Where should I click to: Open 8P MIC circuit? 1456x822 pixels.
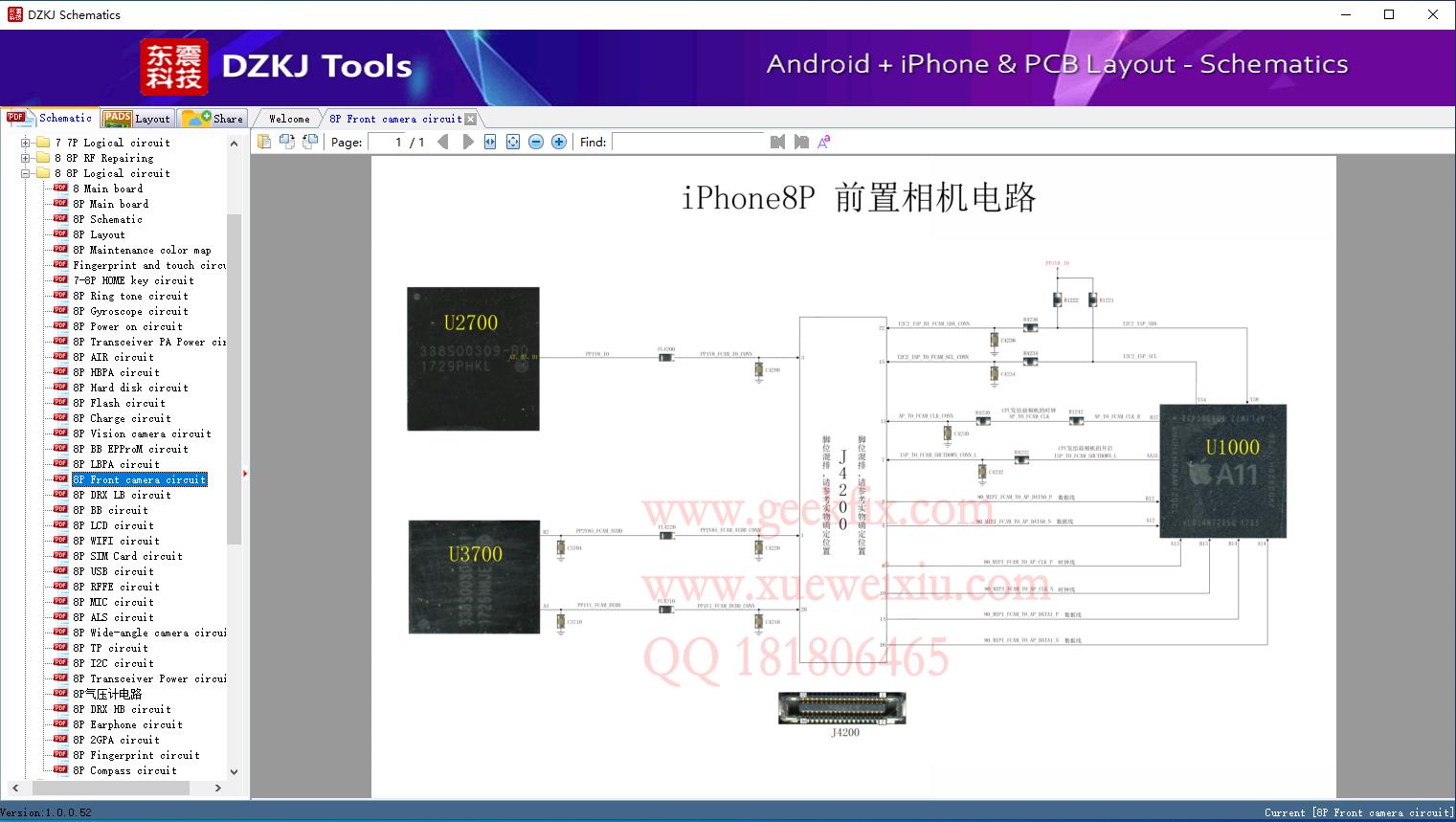pyautogui.click(x=113, y=602)
